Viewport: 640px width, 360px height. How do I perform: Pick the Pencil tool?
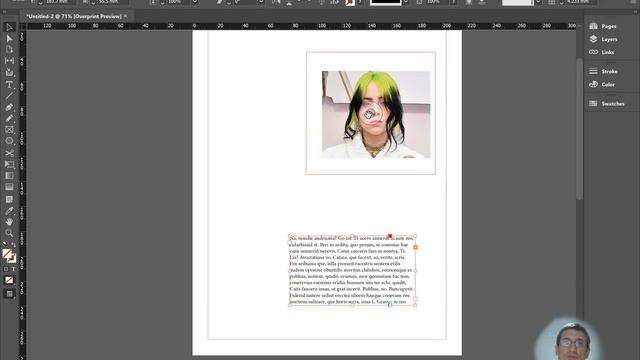coord(9,118)
